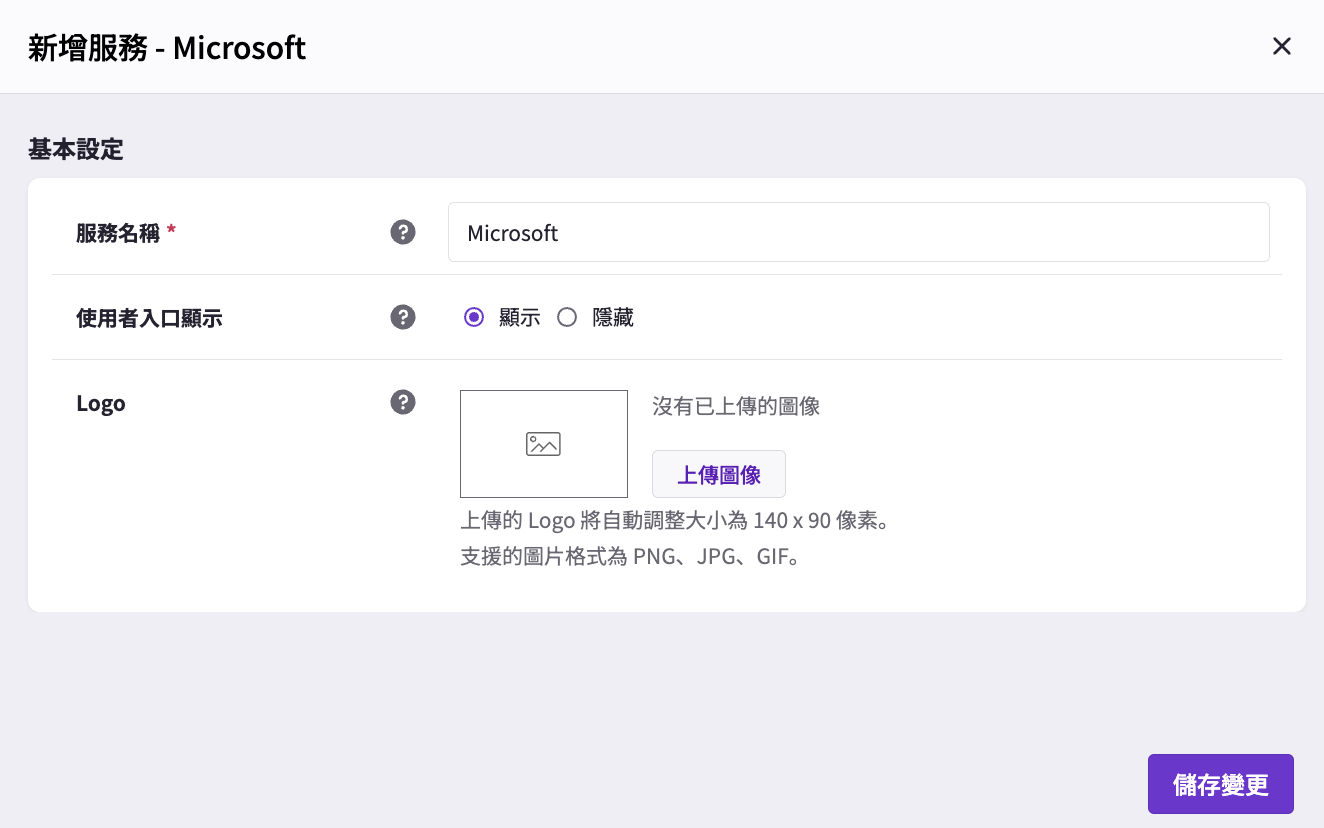1324x828 pixels.
Task: Select the 隱藏 radio option
Action: coord(567,318)
